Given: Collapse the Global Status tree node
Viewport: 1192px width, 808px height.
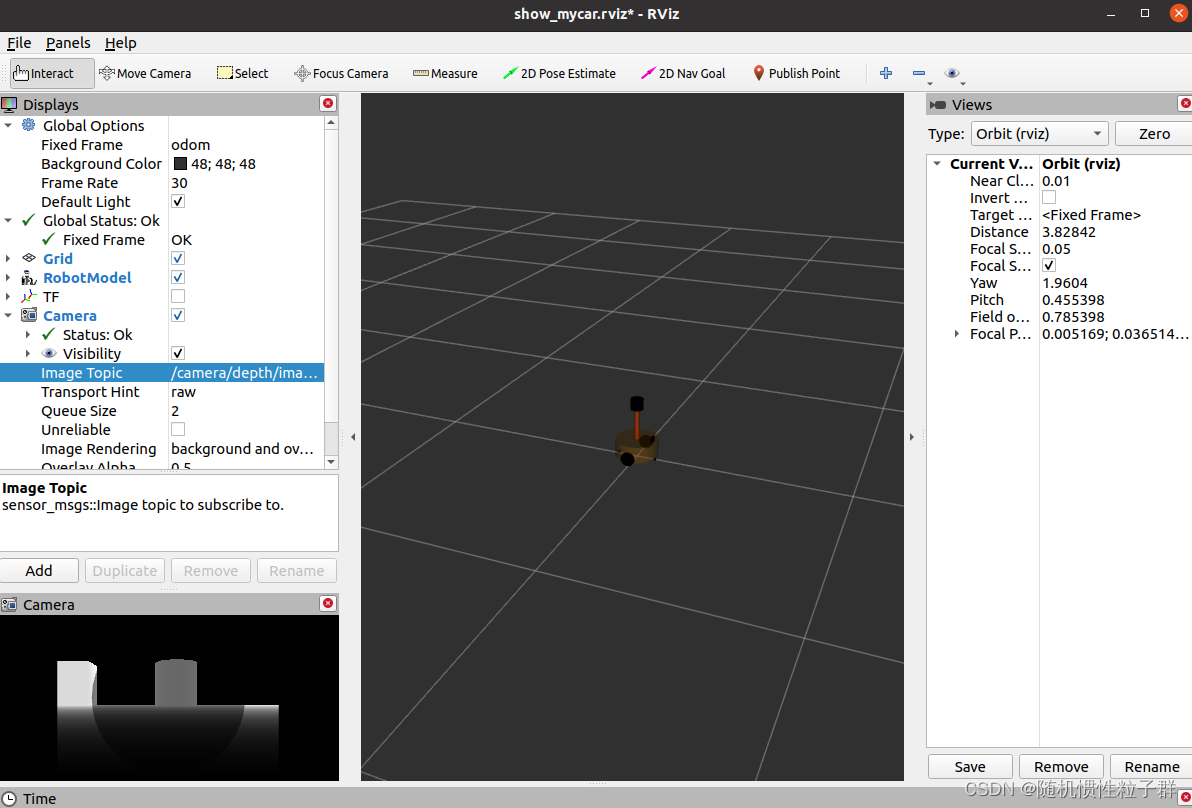Looking at the screenshot, I should [x=8, y=220].
